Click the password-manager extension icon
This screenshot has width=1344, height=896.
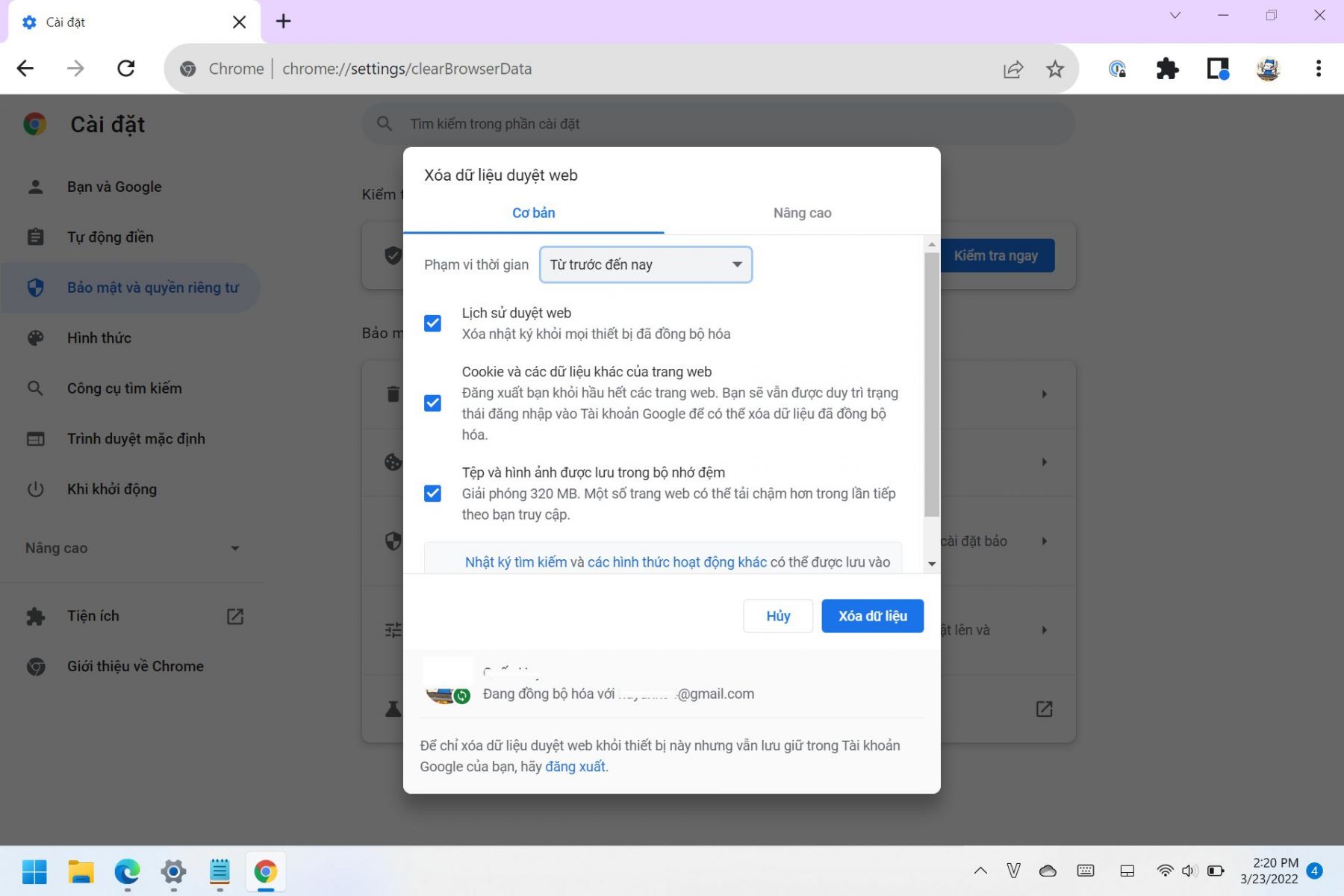click(x=1117, y=69)
